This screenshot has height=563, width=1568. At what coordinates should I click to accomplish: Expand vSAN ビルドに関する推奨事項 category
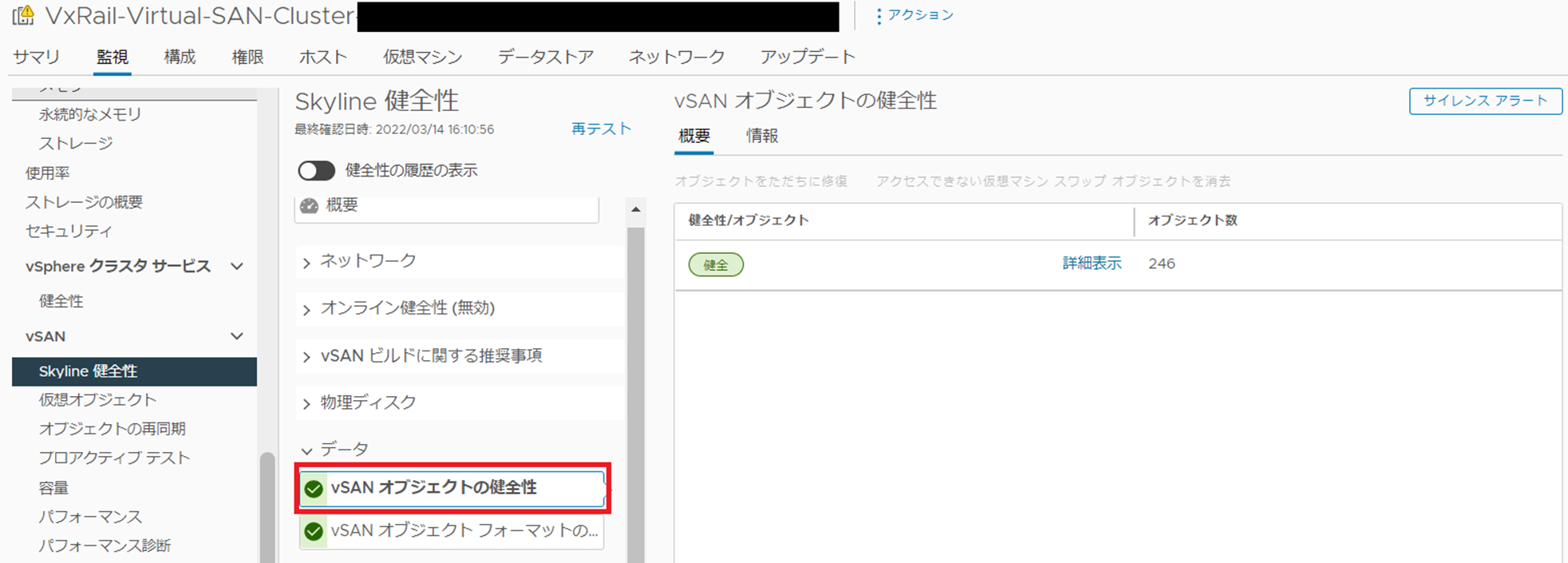click(x=306, y=356)
